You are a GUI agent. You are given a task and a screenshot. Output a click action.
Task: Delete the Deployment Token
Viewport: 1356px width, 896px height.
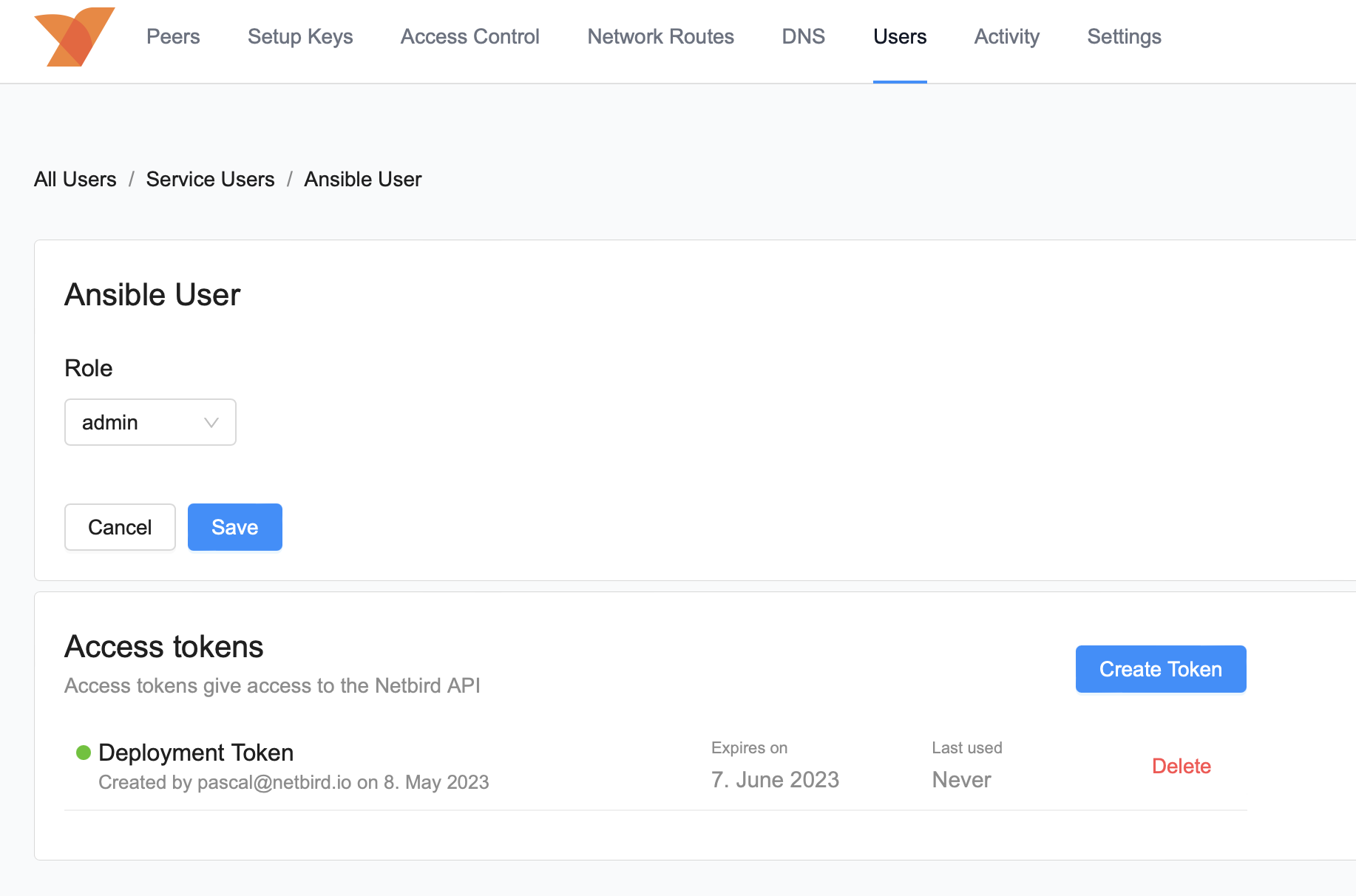[x=1181, y=767]
